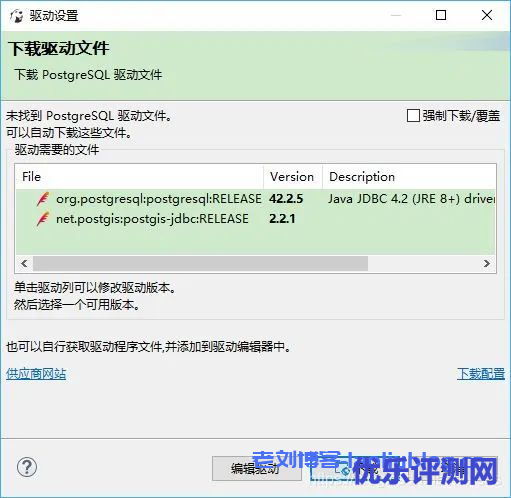
Task: Open the 供应商网站 link
Action: pyautogui.click(x=36, y=374)
